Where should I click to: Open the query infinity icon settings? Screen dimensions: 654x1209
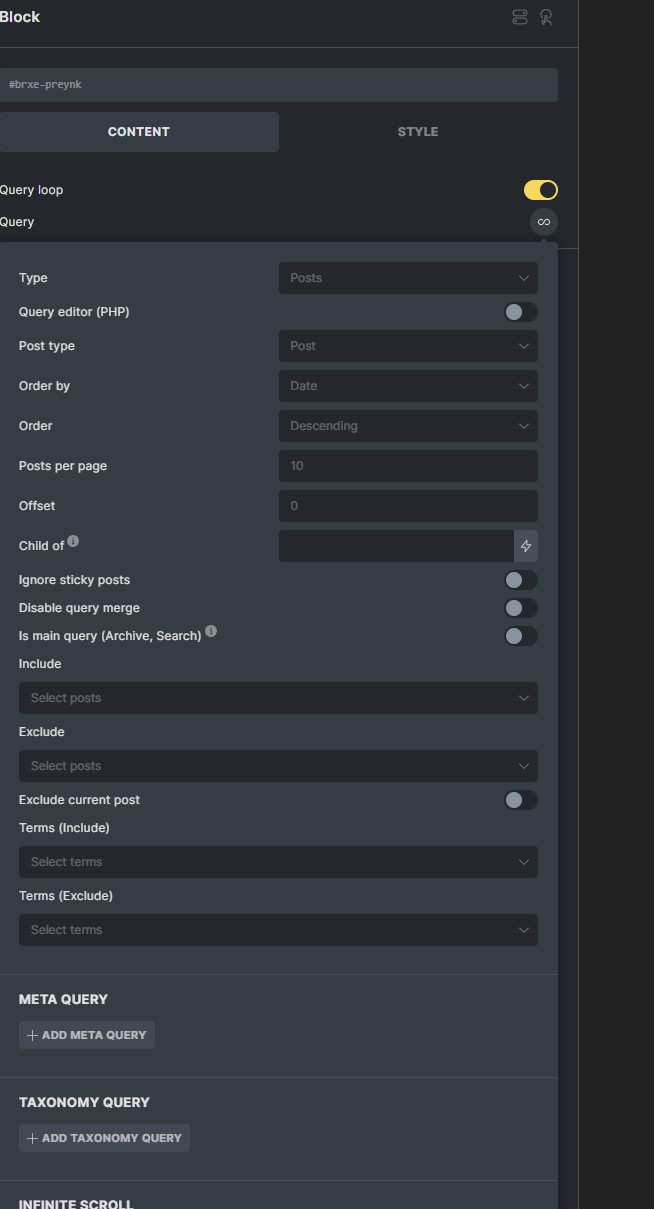coord(544,222)
